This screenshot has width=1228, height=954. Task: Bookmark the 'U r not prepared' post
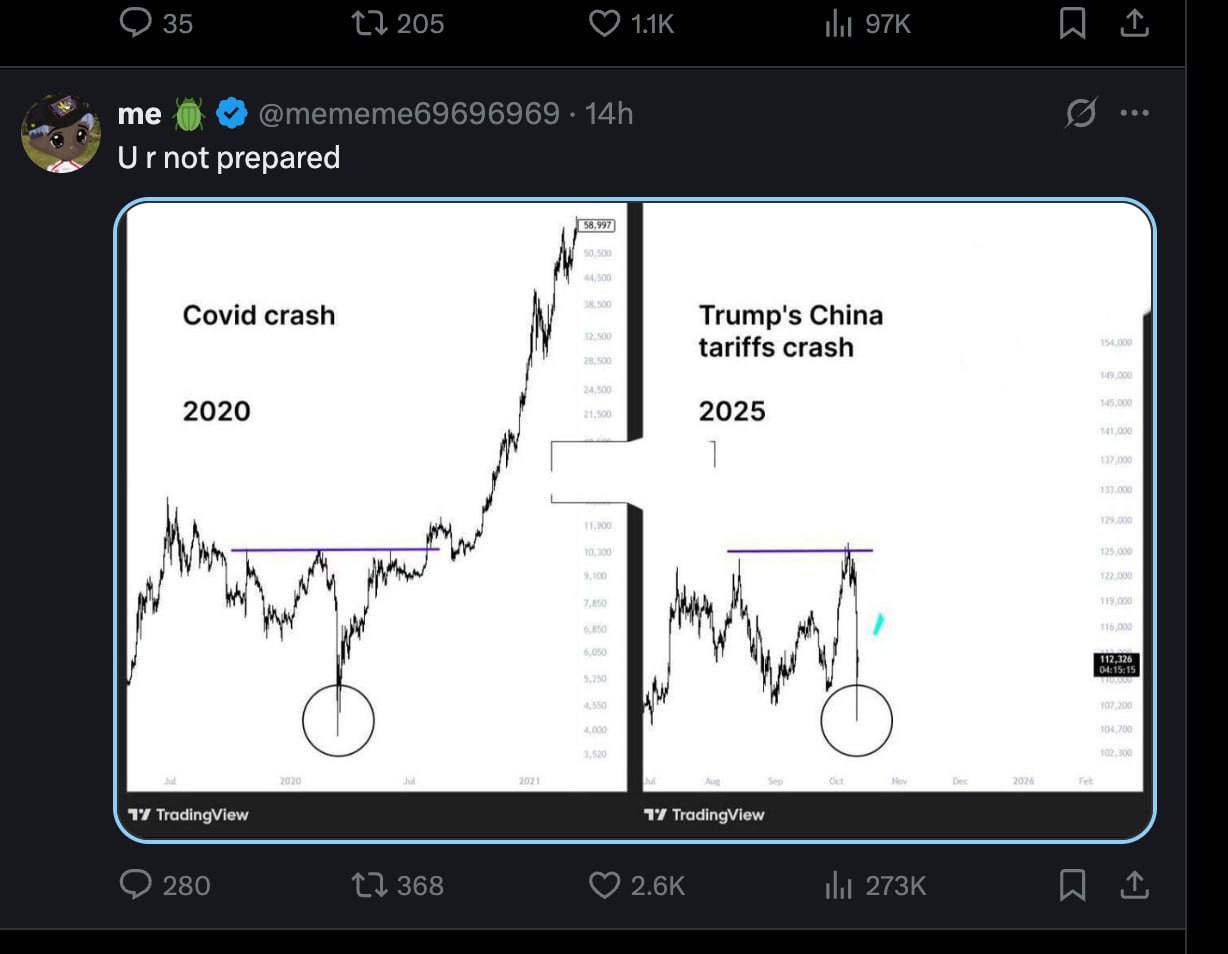(x=1072, y=885)
